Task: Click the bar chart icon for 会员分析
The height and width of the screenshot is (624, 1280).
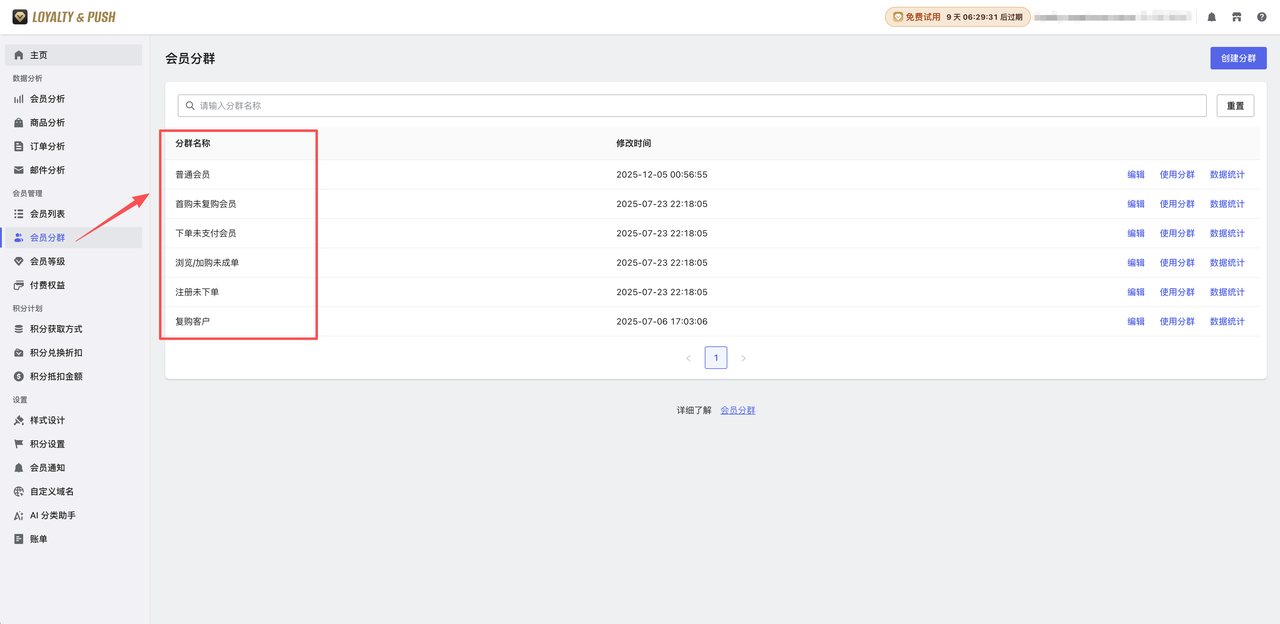Action: (x=19, y=99)
